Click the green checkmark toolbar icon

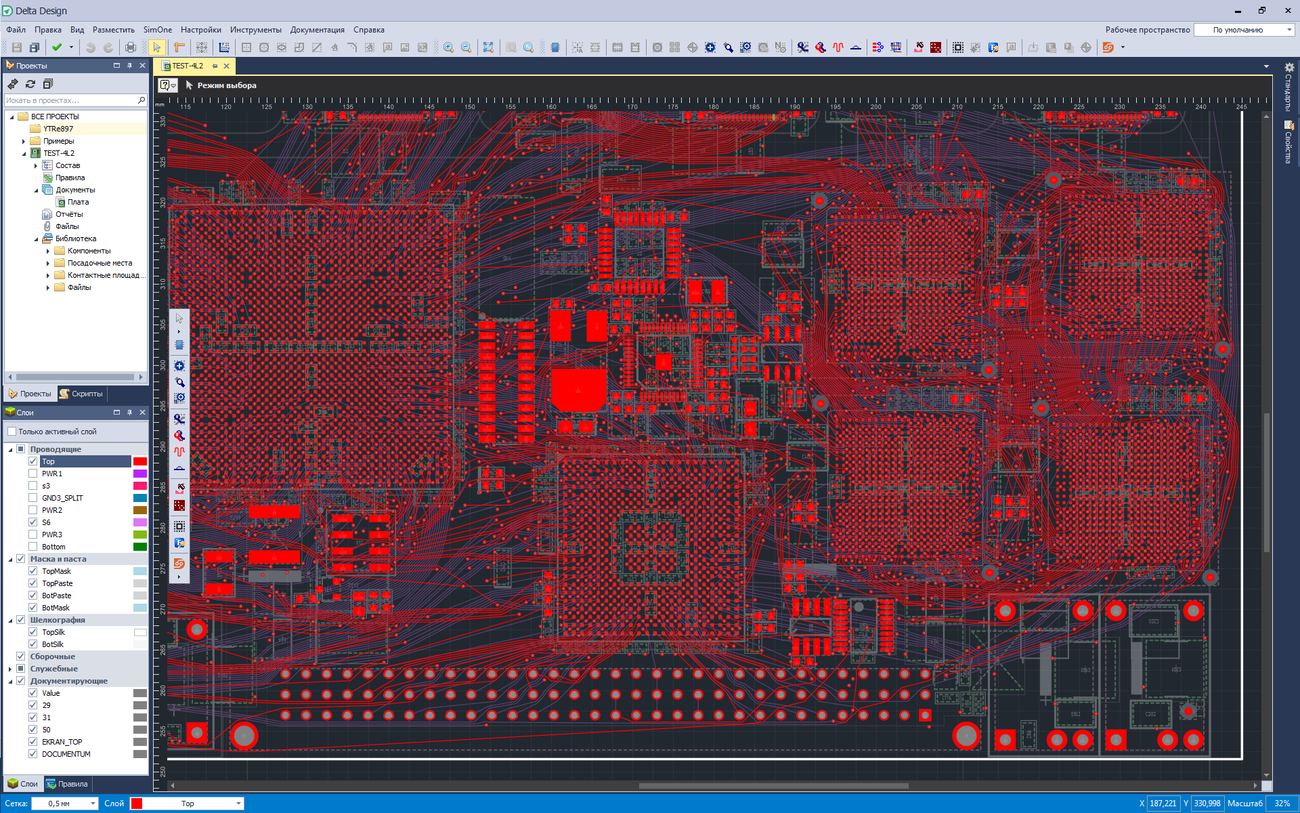[x=57, y=47]
